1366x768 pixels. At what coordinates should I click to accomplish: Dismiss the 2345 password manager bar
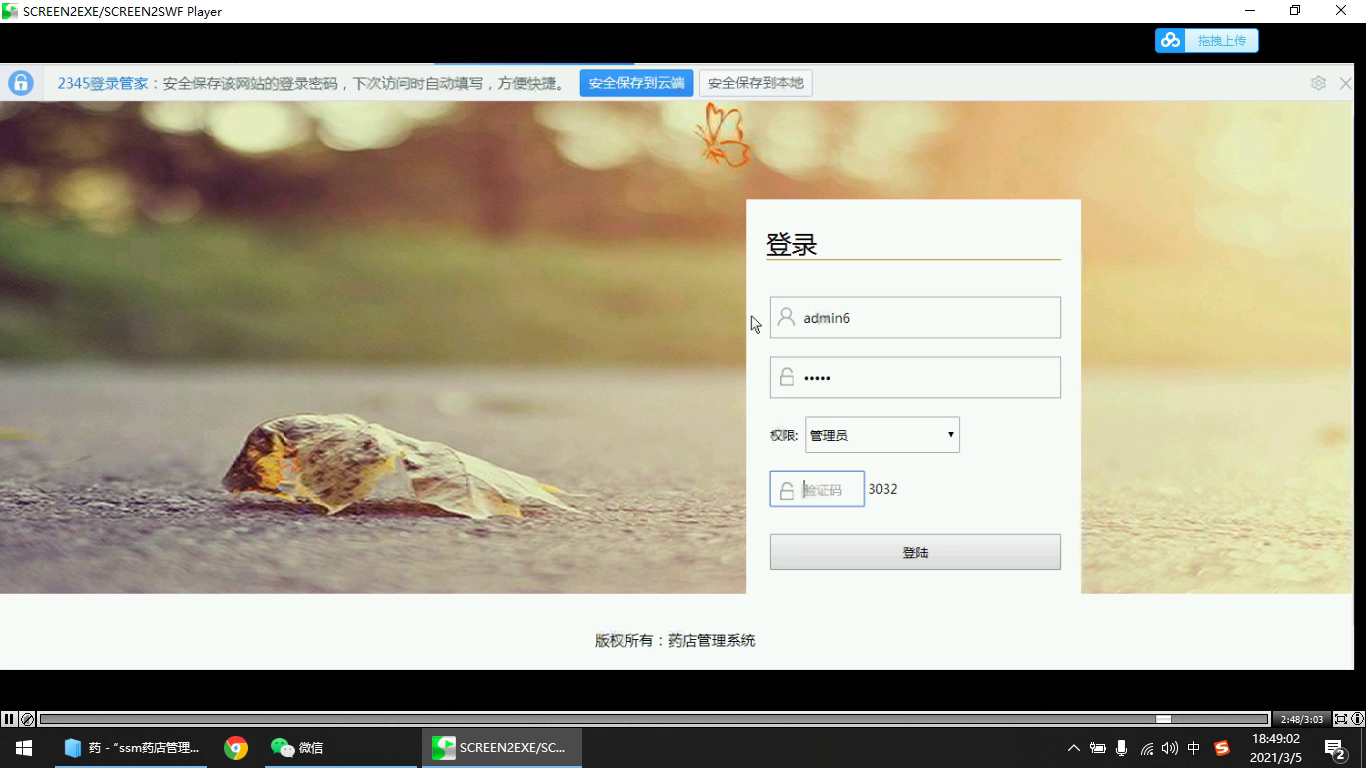pyautogui.click(x=1346, y=83)
